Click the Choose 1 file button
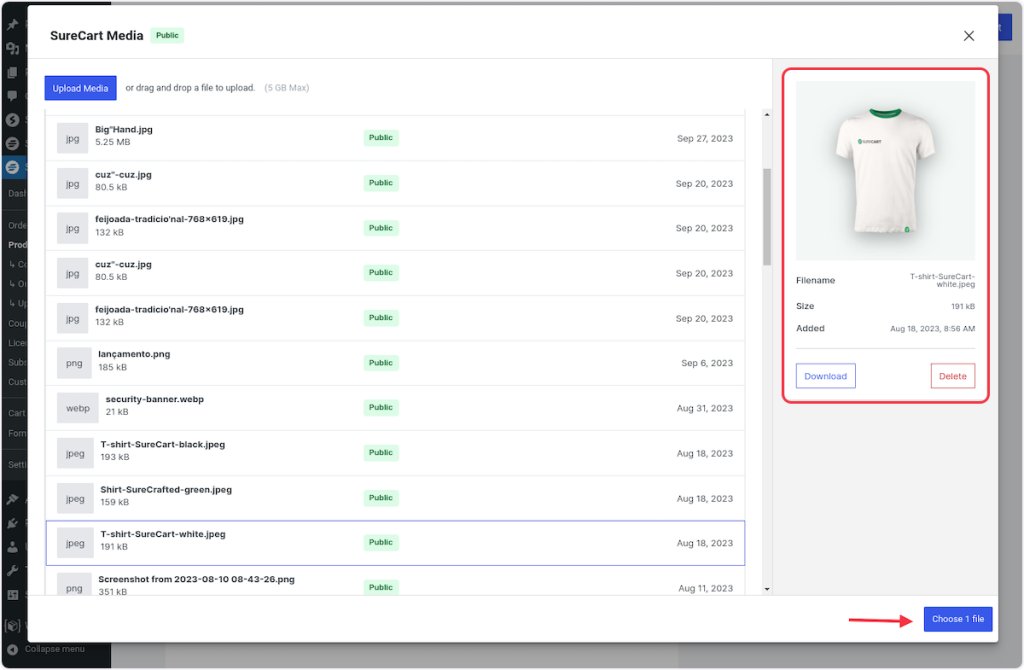This screenshot has width=1024, height=670. [957, 619]
